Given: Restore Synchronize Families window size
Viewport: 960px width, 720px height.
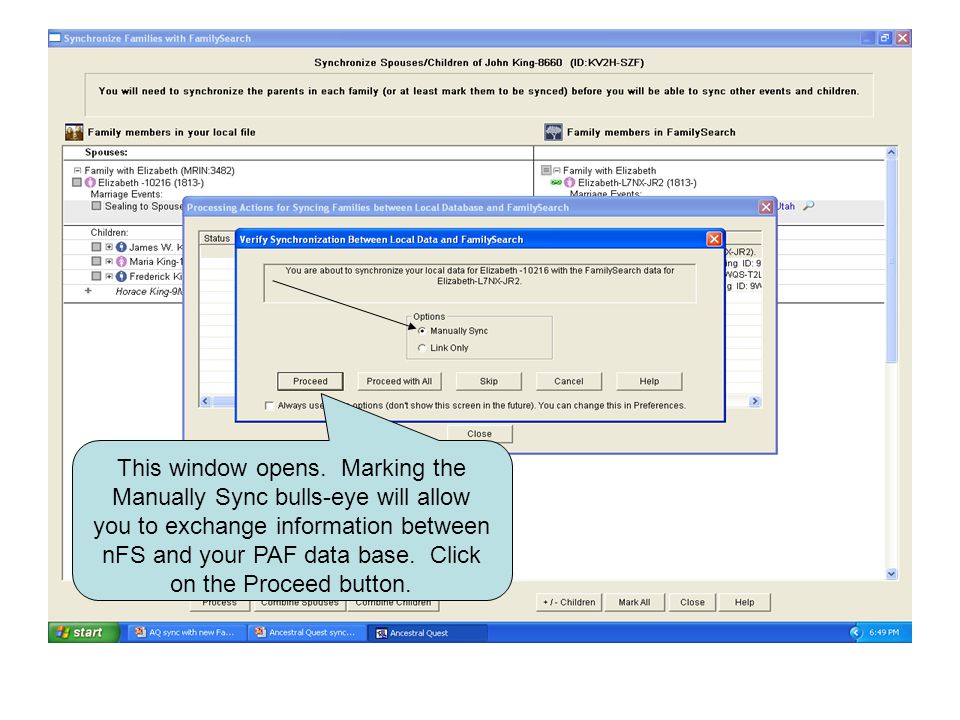Looking at the screenshot, I should 885,38.
